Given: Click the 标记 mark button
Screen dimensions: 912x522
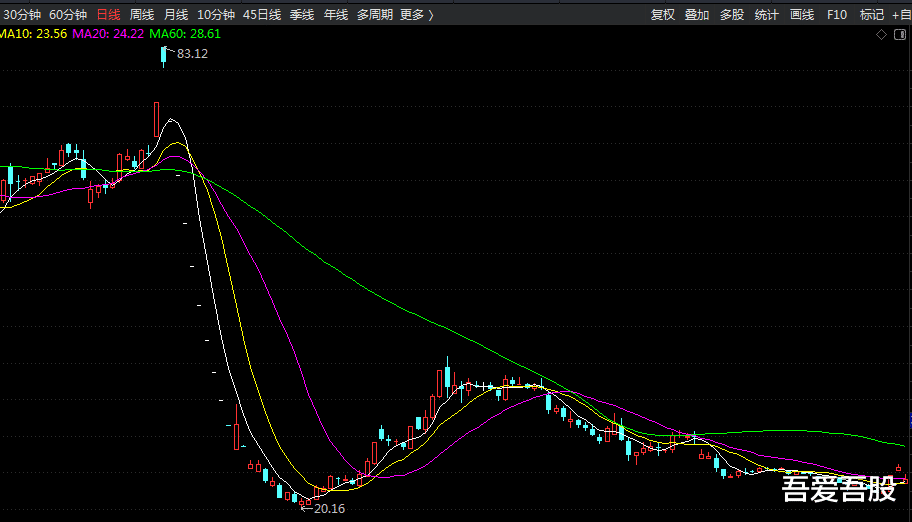Looking at the screenshot, I should pos(871,15).
